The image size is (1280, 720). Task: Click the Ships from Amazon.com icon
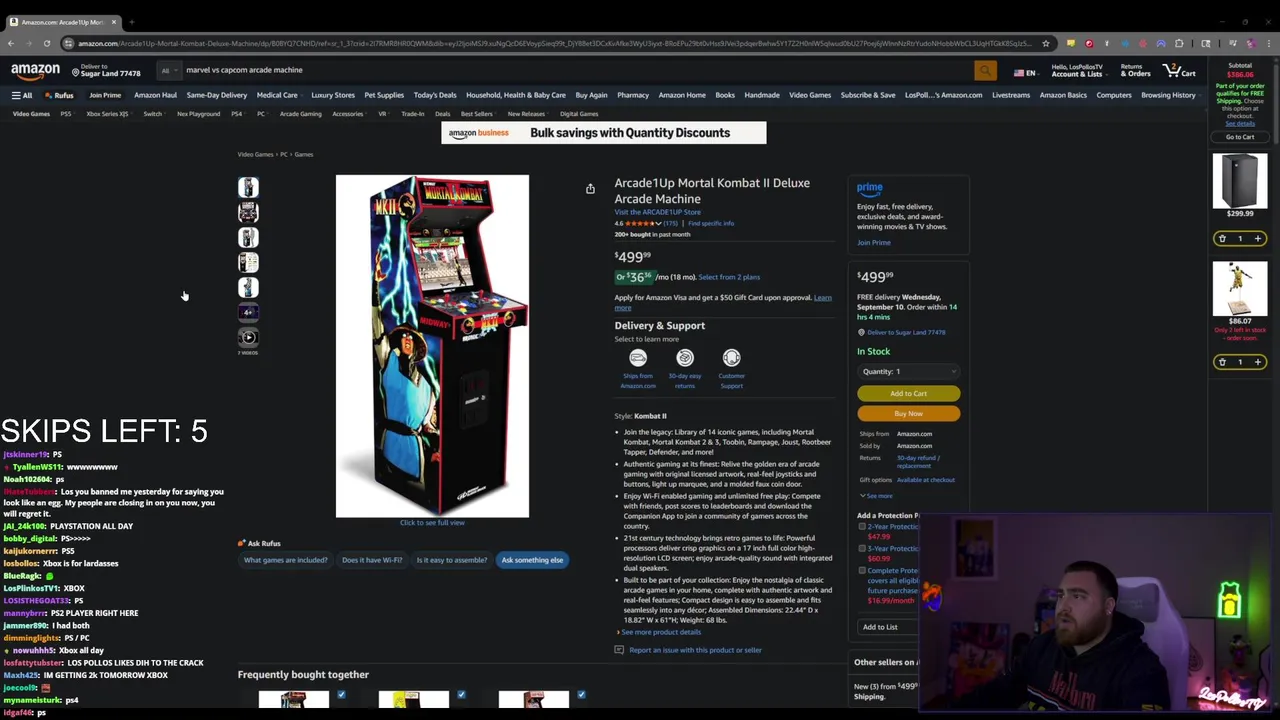(638, 358)
